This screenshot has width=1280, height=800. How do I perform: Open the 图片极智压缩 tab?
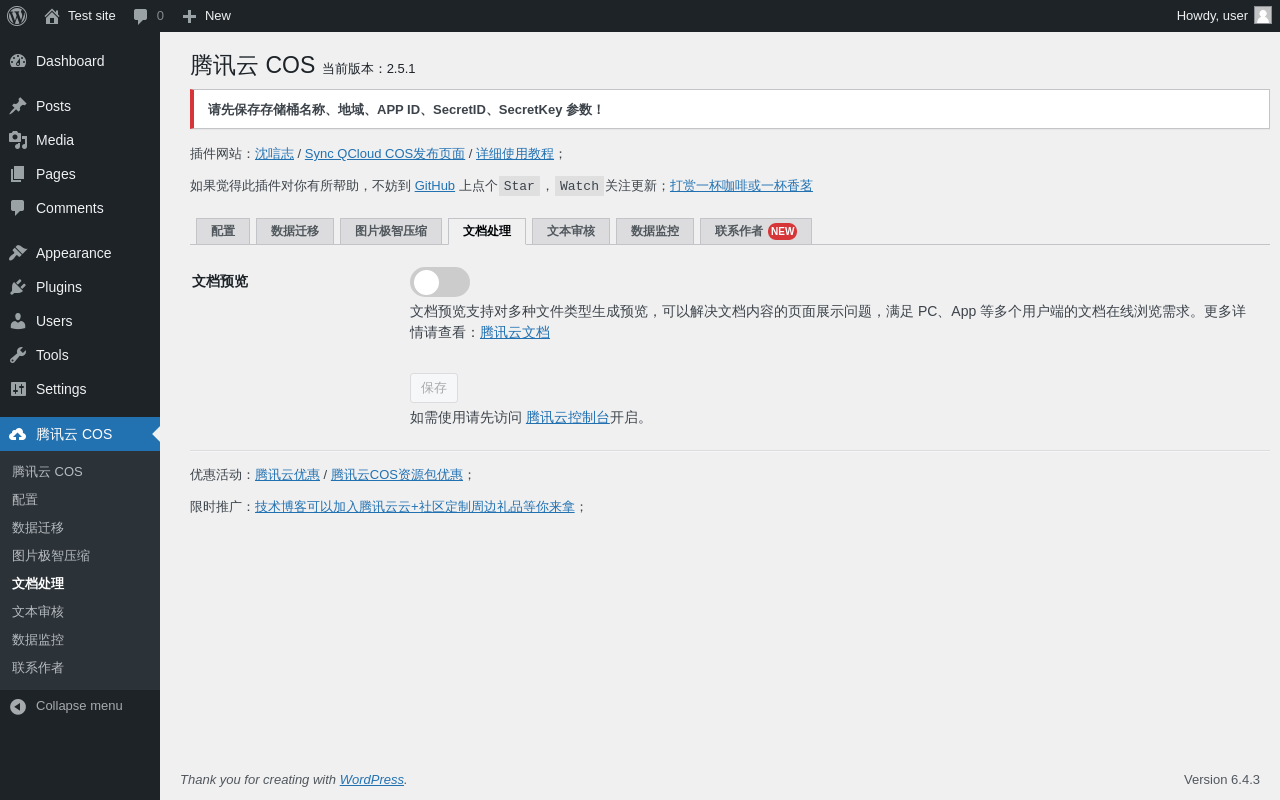(x=391, y=231)
